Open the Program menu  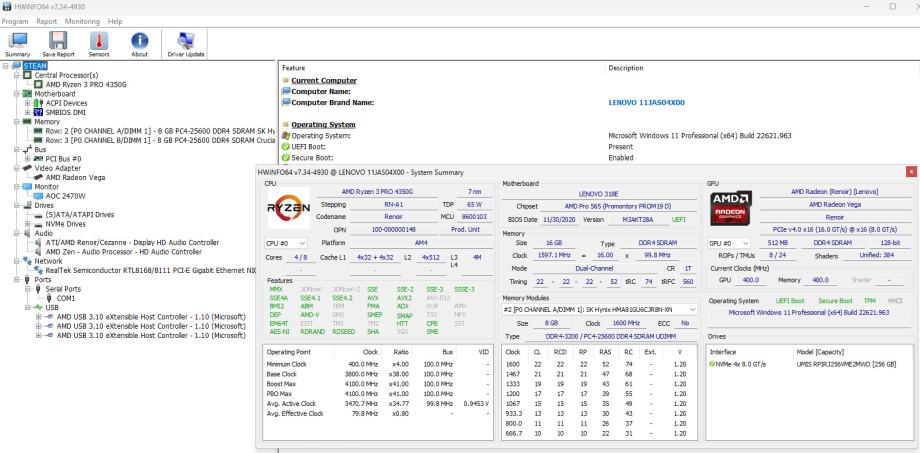15,21
